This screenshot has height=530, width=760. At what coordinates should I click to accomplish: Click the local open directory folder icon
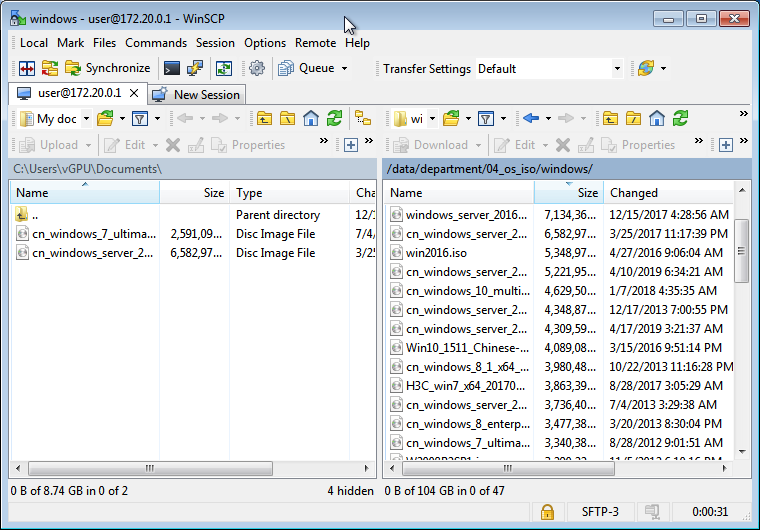pos(105,119)
